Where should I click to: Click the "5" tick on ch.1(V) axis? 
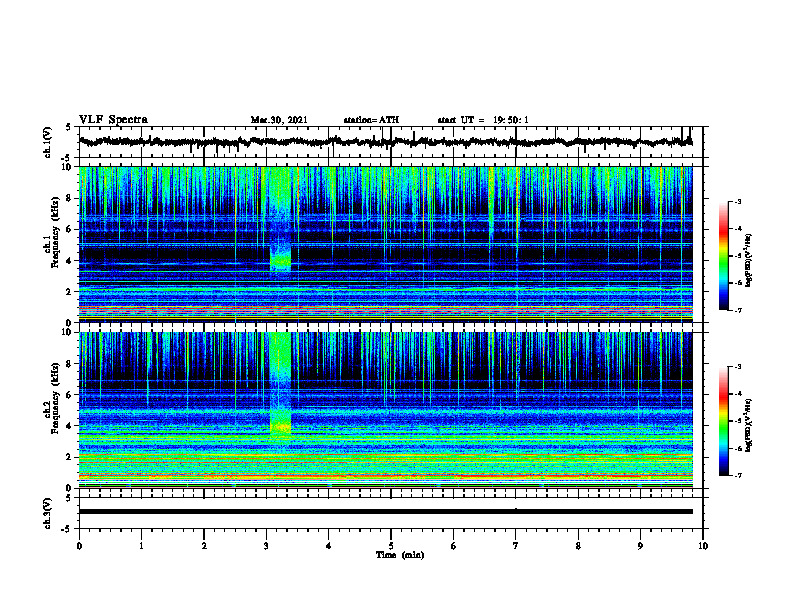[69, 127]
